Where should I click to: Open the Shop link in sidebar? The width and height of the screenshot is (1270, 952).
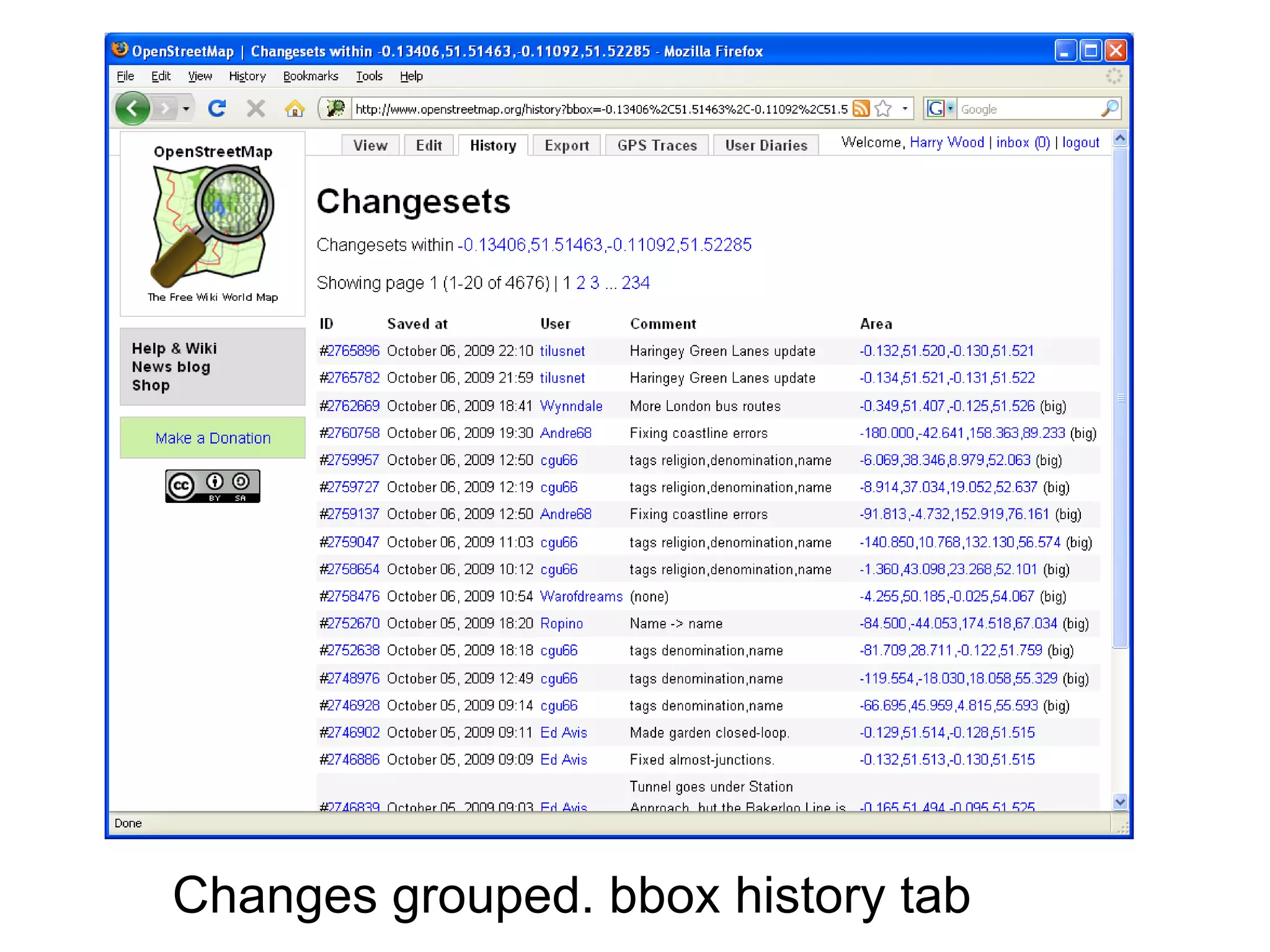click(x=151, y=385)
